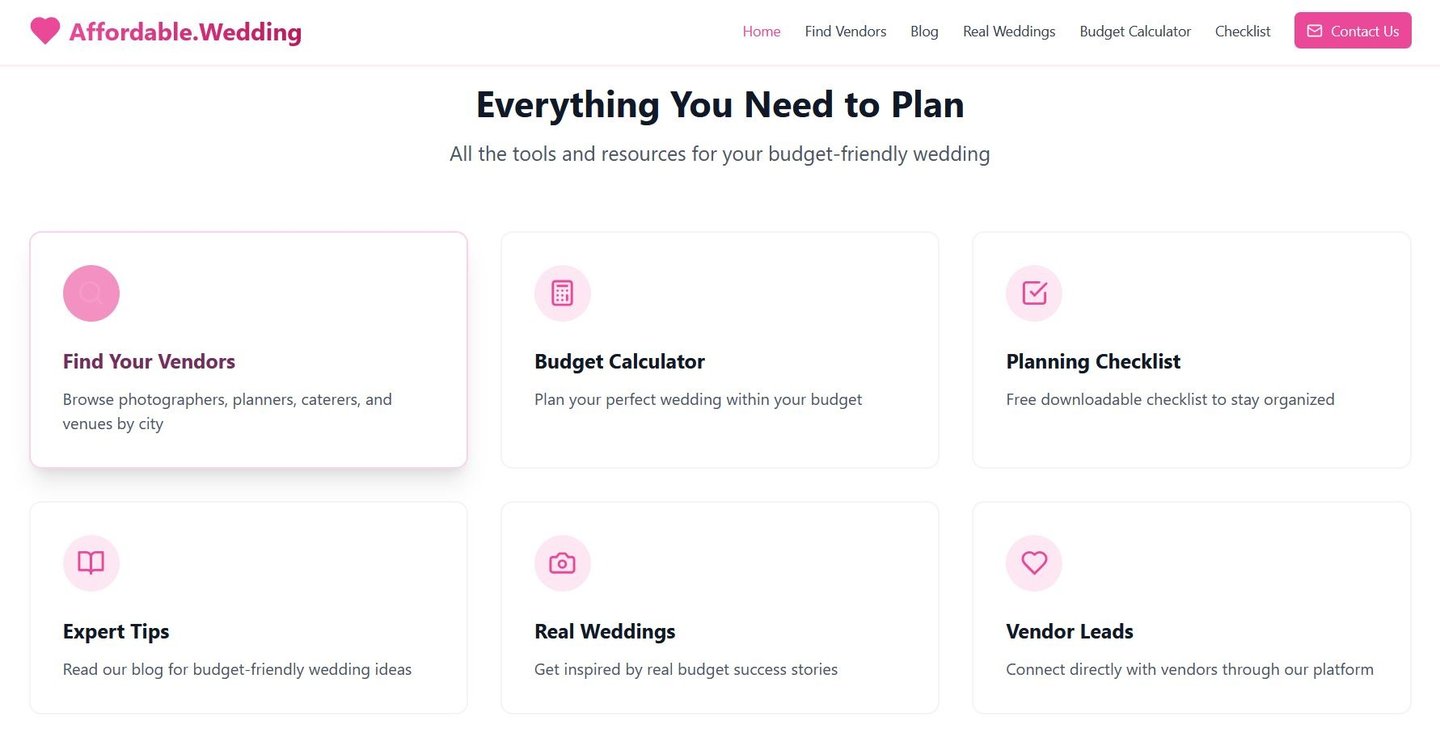Go to Find Vendors in the navbar

(845, 31)
